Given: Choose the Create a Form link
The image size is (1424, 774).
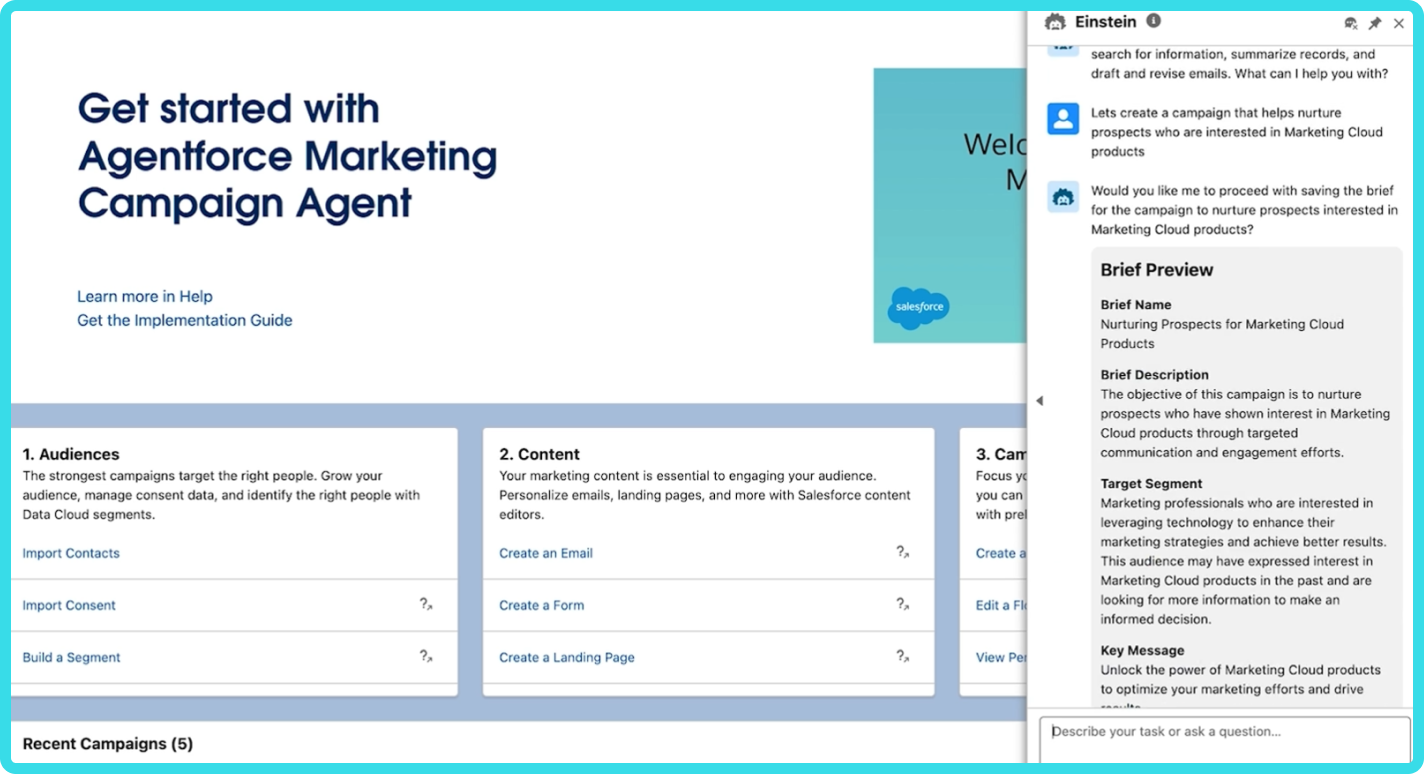Looking at the screenshot, I should tap(542, 605).
